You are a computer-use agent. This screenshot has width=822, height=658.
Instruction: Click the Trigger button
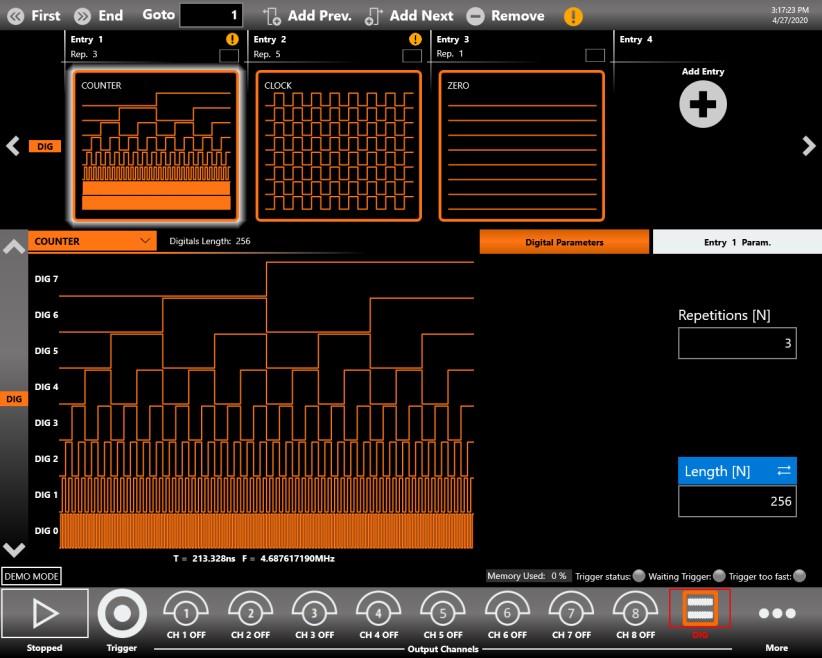[122, 614]
